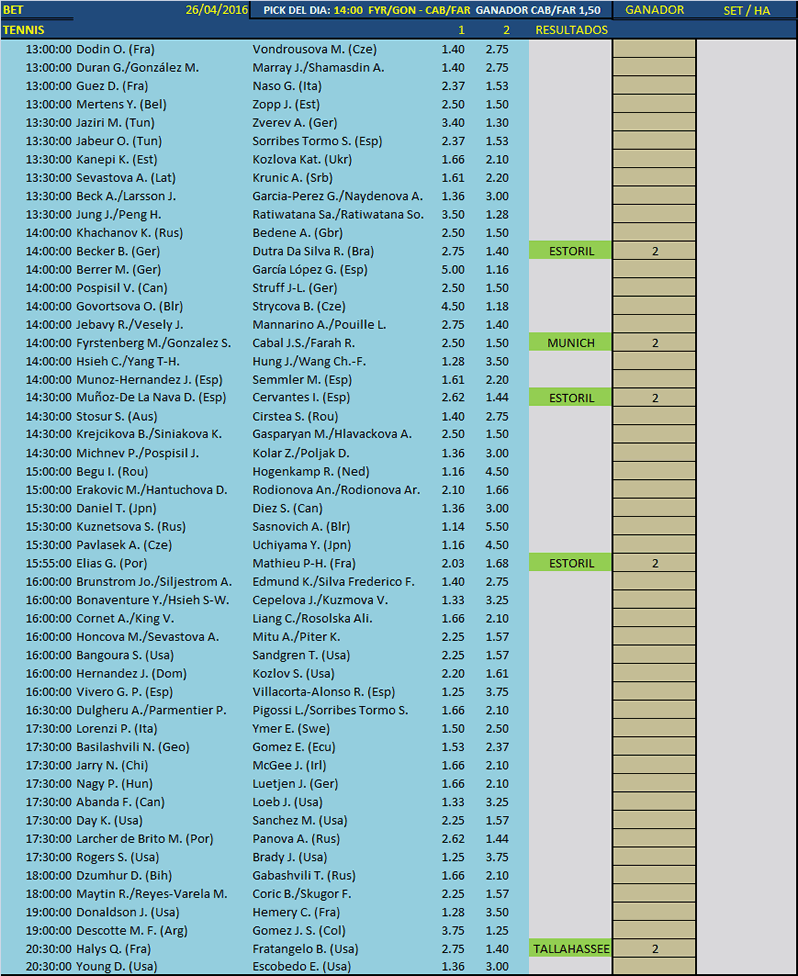The width and height of the screenshot is (798, 976).
Task: Click Khachanov K. (Rus) cell
Action: (x=129, y=233)
